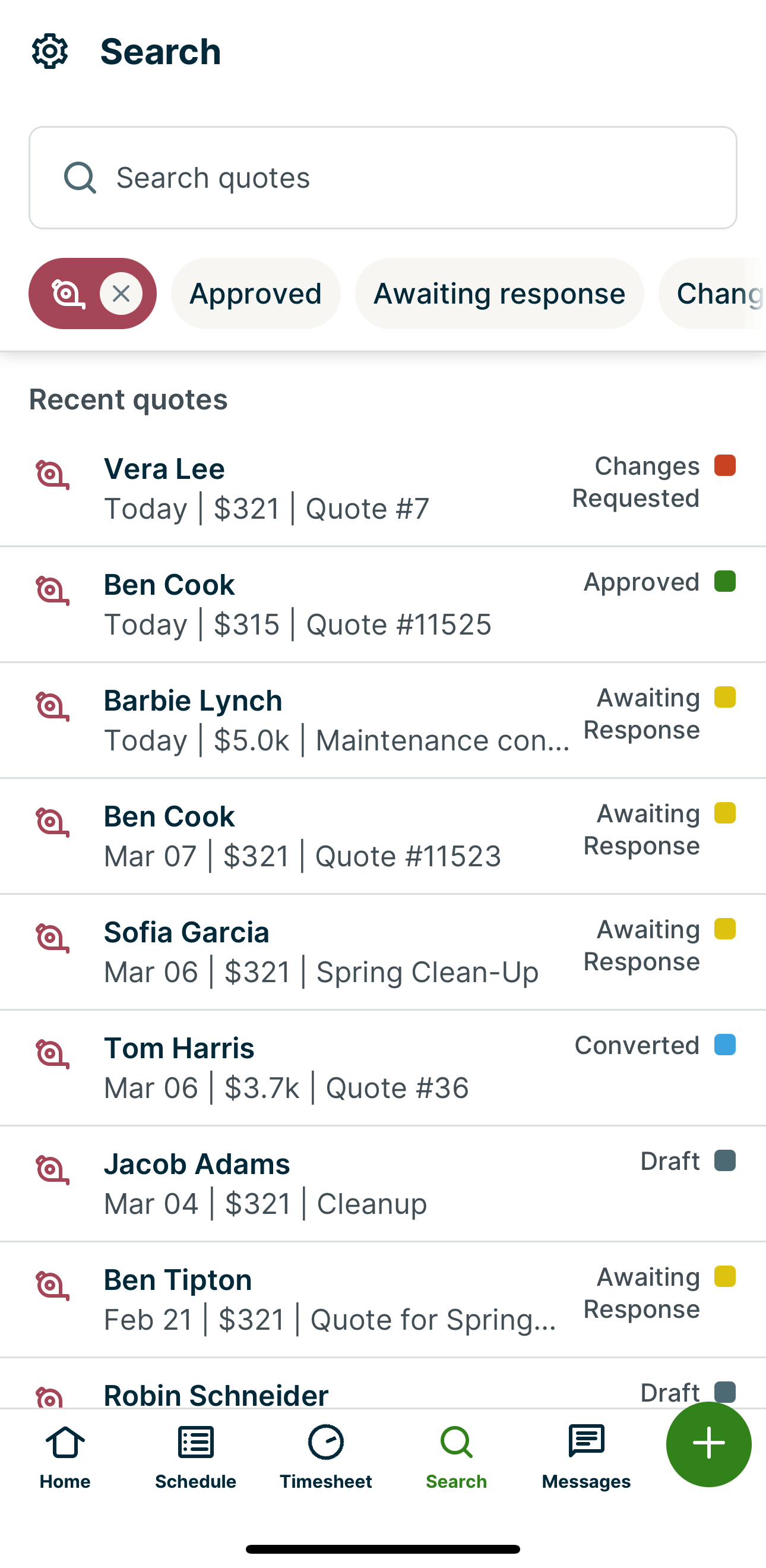The height and width of the screenshot is (1568, 766).
Task: Toggle the Awaiting response filter chip
Action: pyautogui.click(x=499, y=294)
